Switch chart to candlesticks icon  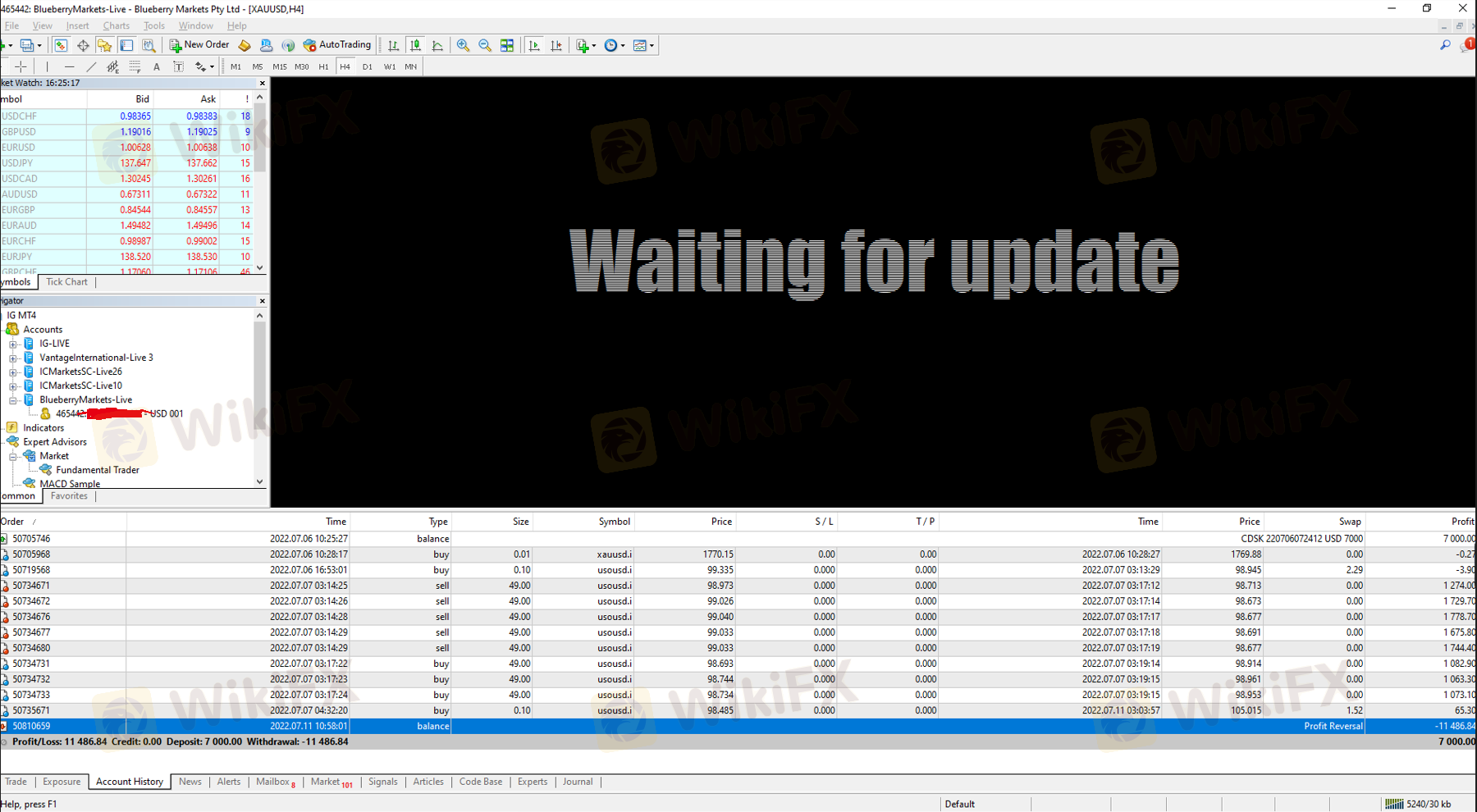pyautogui.click(x=415, y=45)
